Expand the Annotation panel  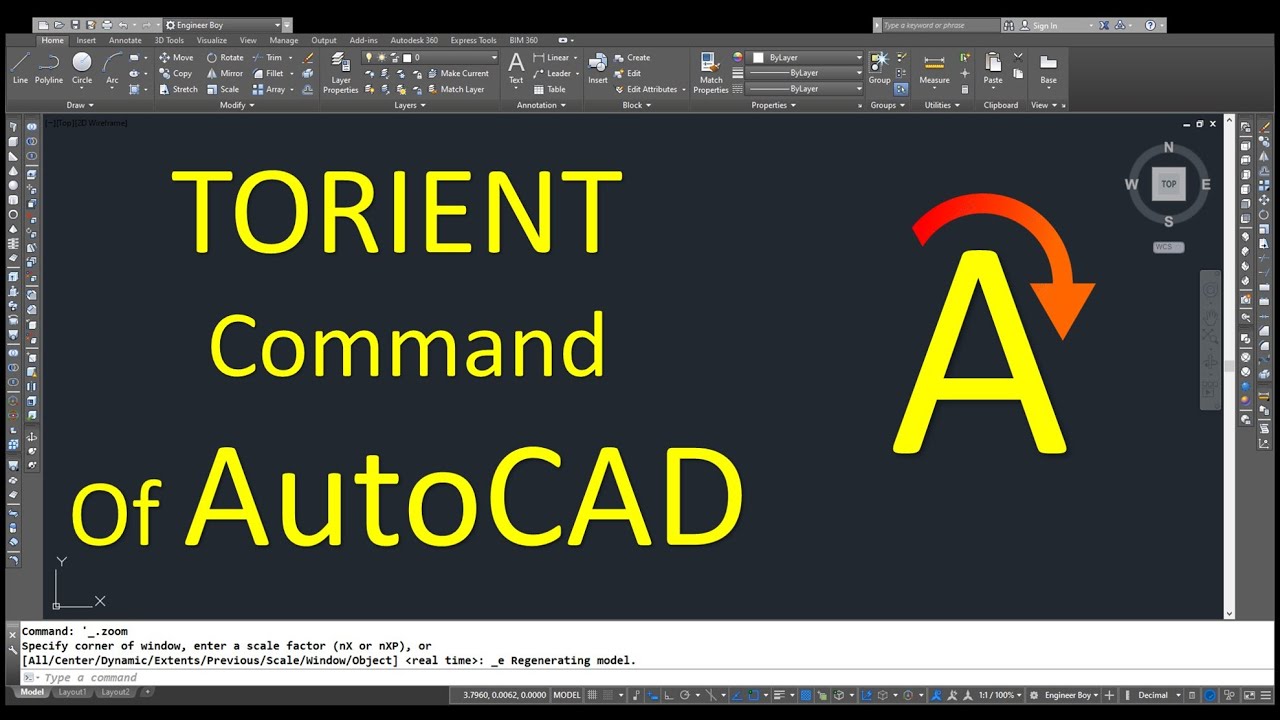pyautogui.click(x=541, y=105)
